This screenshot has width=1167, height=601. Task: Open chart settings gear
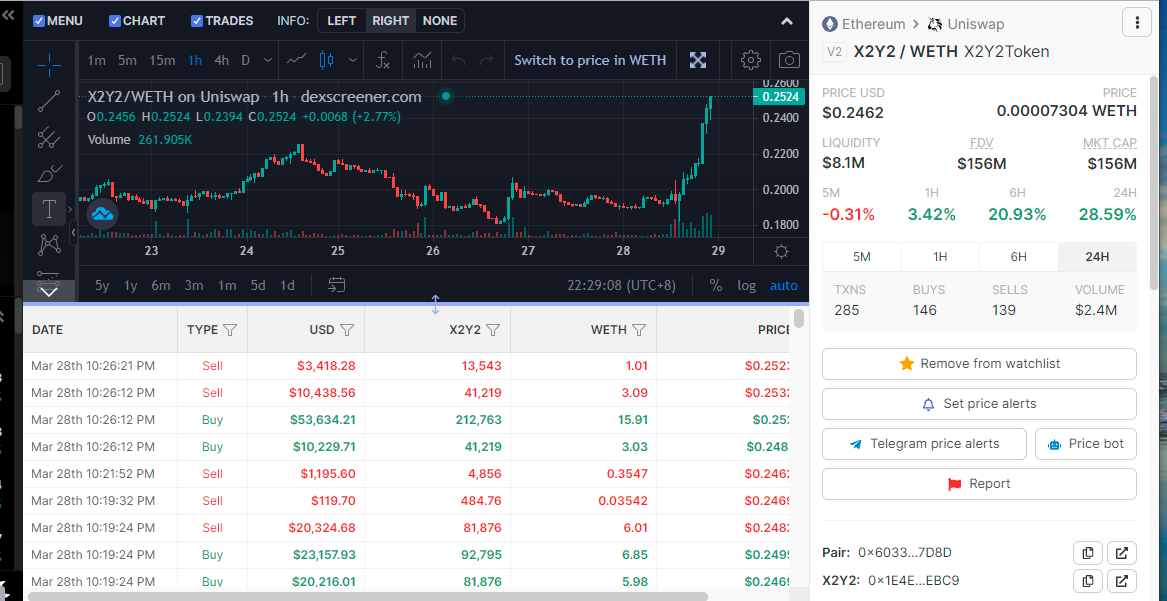(x=751, y=60)
